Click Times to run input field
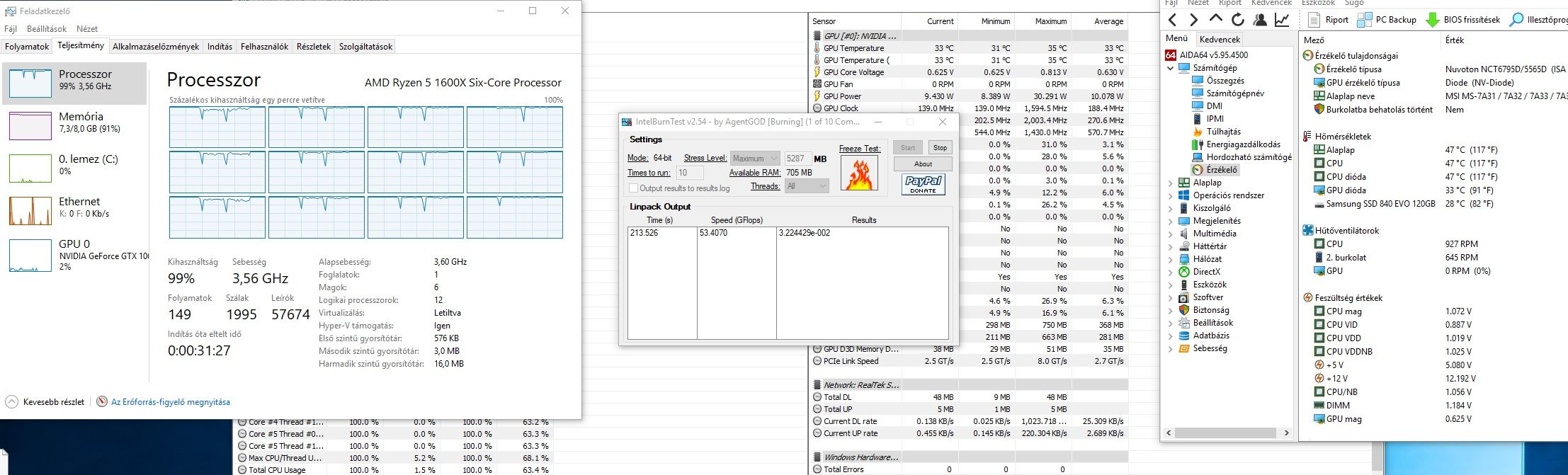Viewport: 1568px width, 475px height. point(690,173)
